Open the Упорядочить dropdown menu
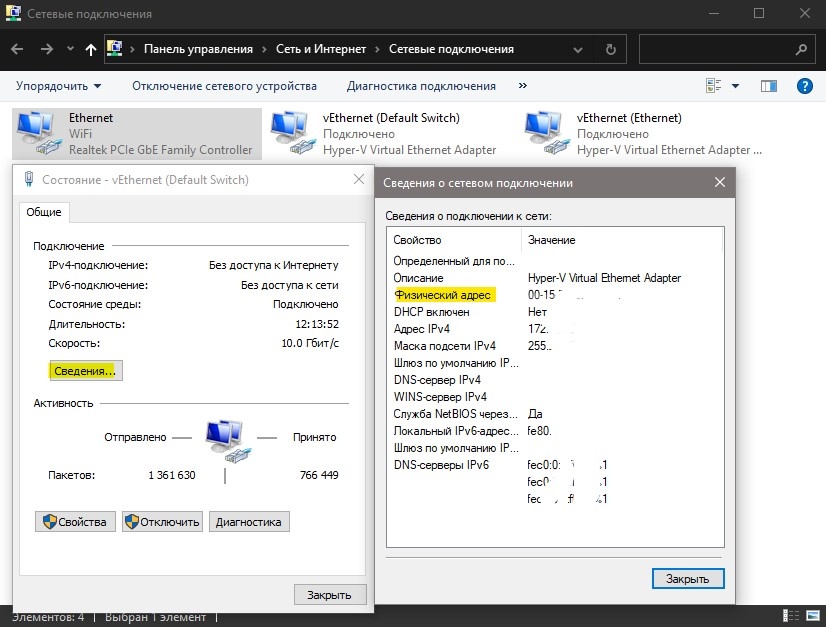Screen dimensions: 826x627 58,86
